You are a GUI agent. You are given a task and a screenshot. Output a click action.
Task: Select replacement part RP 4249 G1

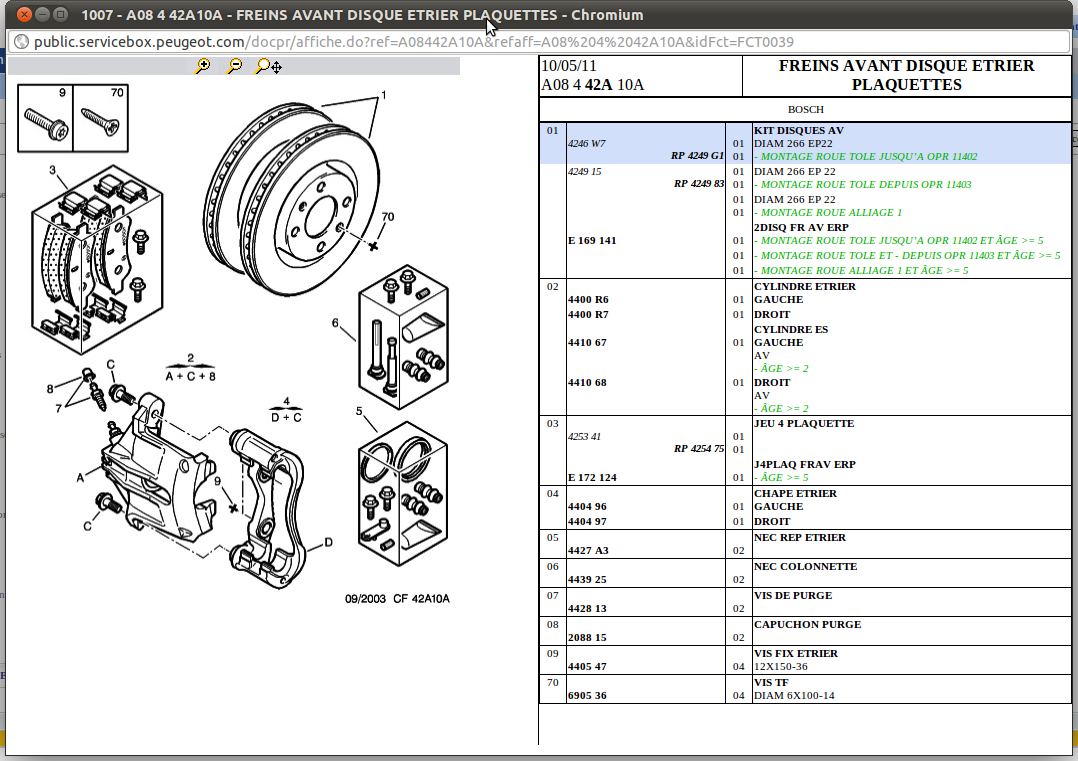[x=697, y=156]
